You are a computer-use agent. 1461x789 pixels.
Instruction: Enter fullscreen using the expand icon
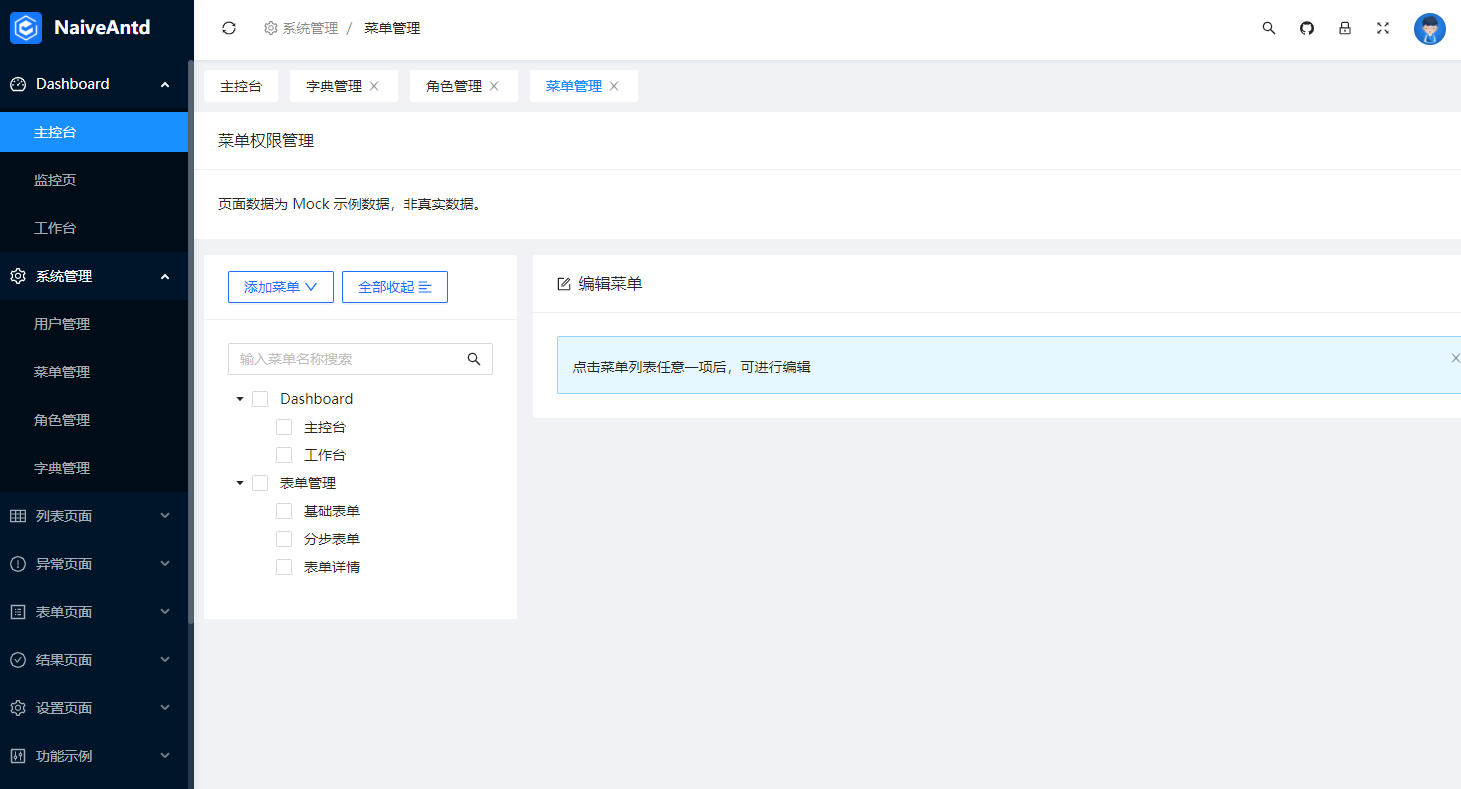[x=1382, y=28]
